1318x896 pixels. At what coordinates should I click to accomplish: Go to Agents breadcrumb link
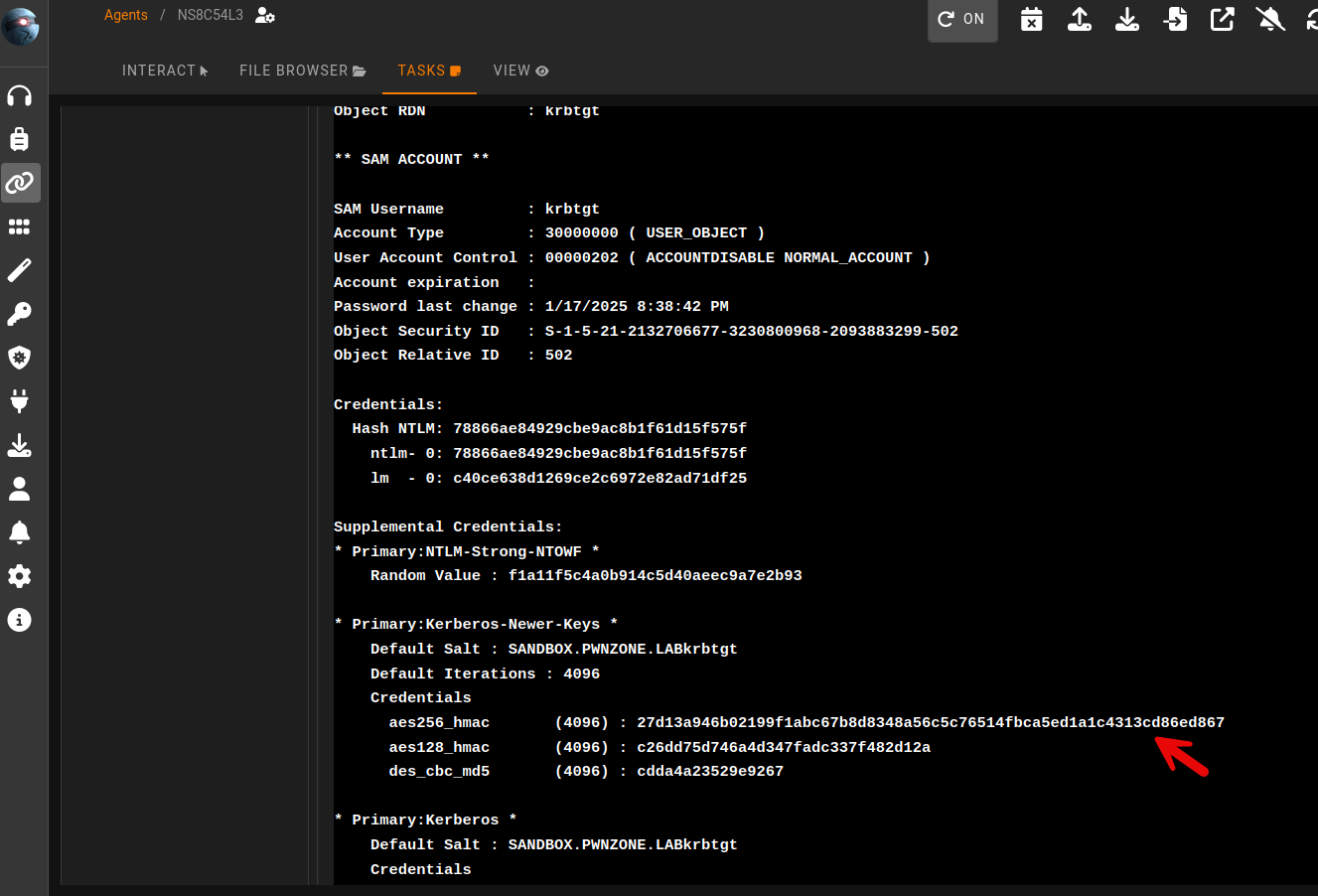[x=126, y=15]
